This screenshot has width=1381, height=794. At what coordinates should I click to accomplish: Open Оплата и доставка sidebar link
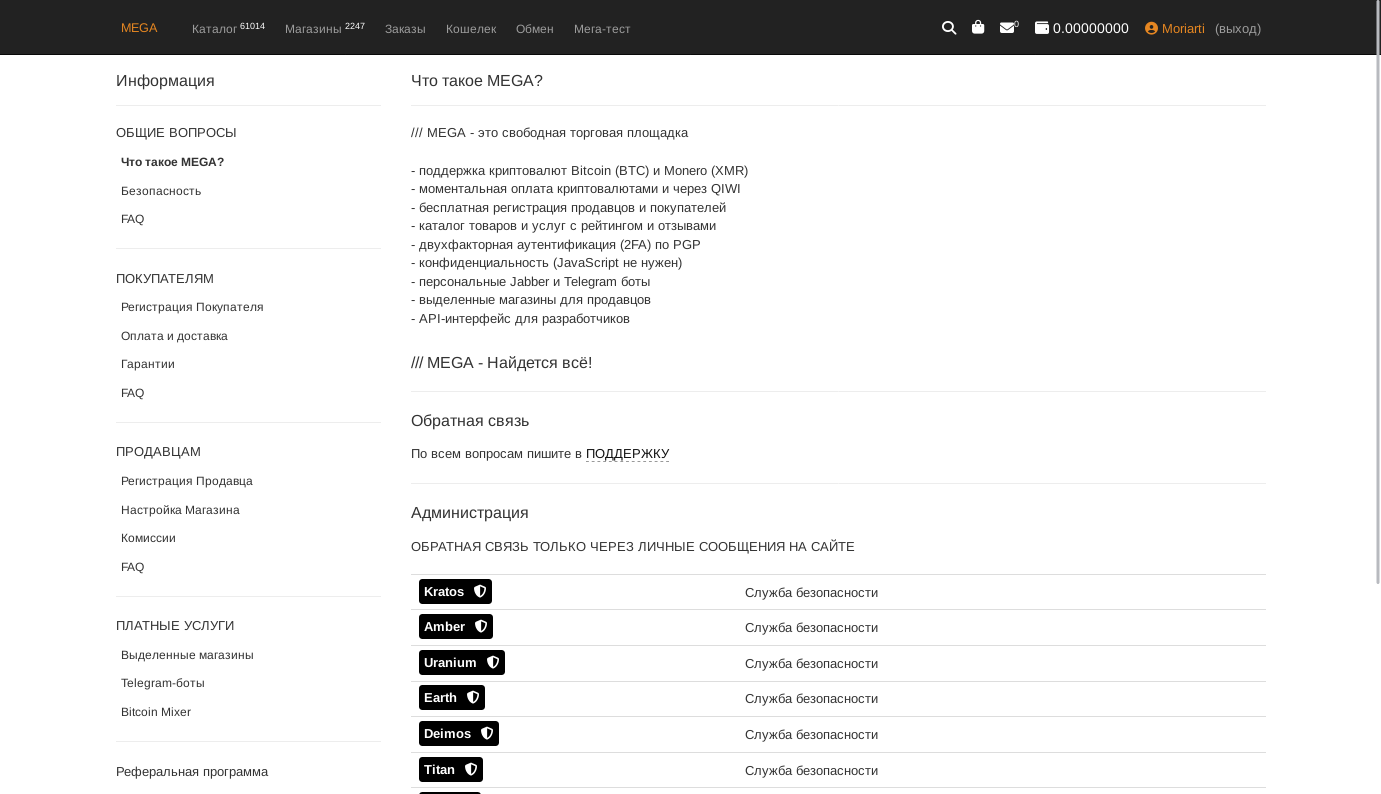click(174, 336)
